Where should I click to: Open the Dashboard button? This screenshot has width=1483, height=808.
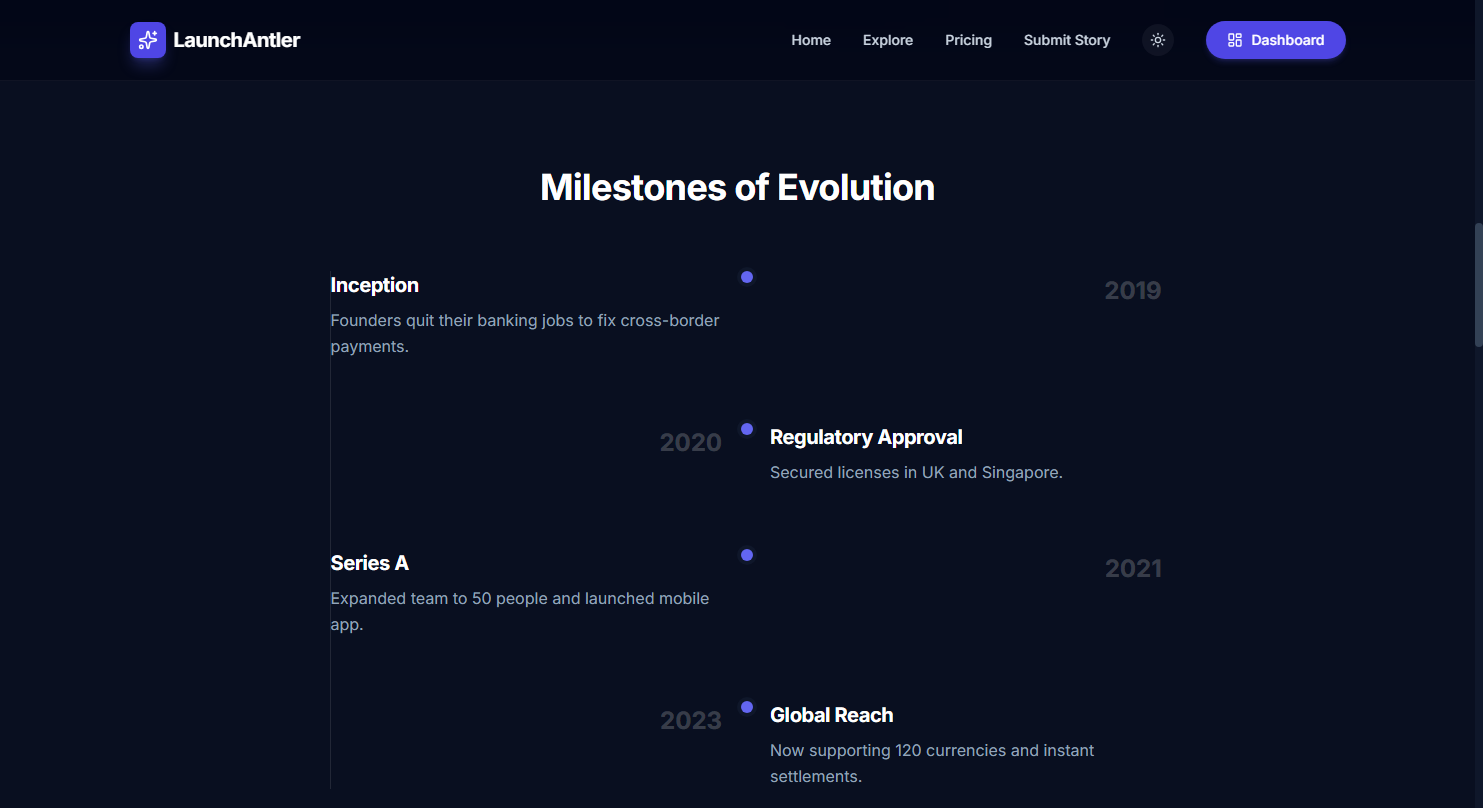tap(1275, 40)
